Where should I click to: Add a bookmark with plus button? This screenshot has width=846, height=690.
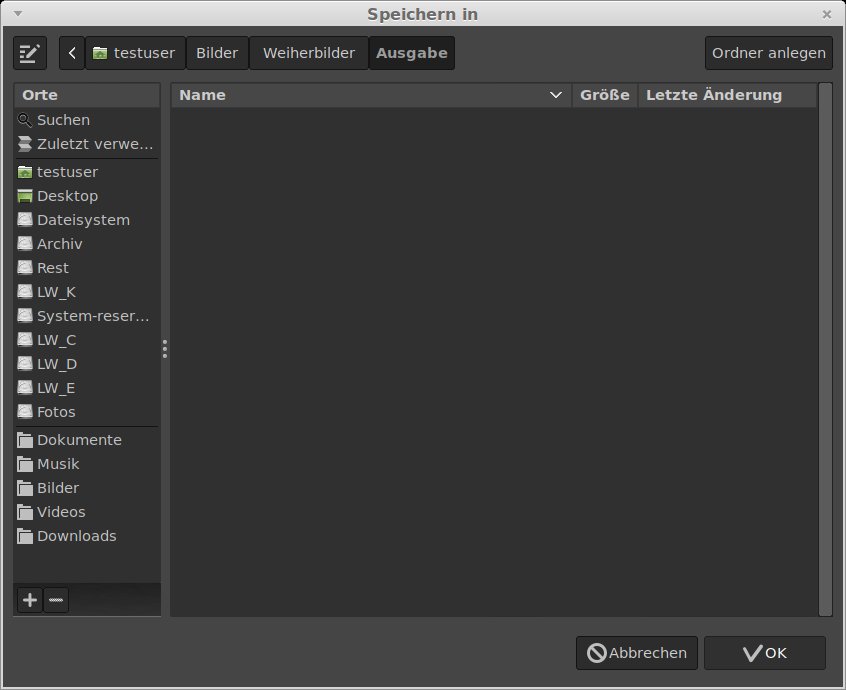[30, 600]
